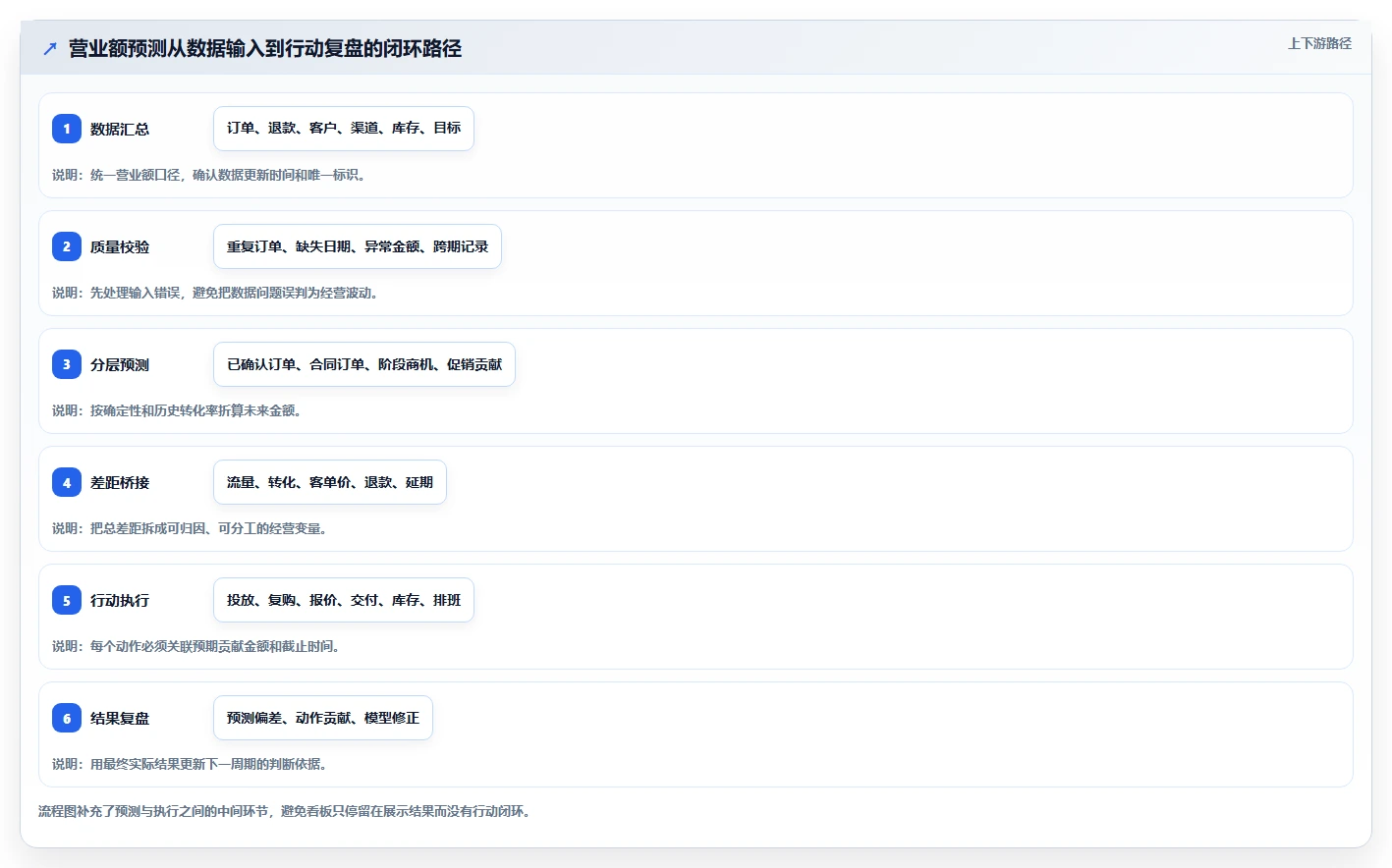Select step number 2 badge
The height and width of the screenshot is (868, 1392).
click(67, 246)
